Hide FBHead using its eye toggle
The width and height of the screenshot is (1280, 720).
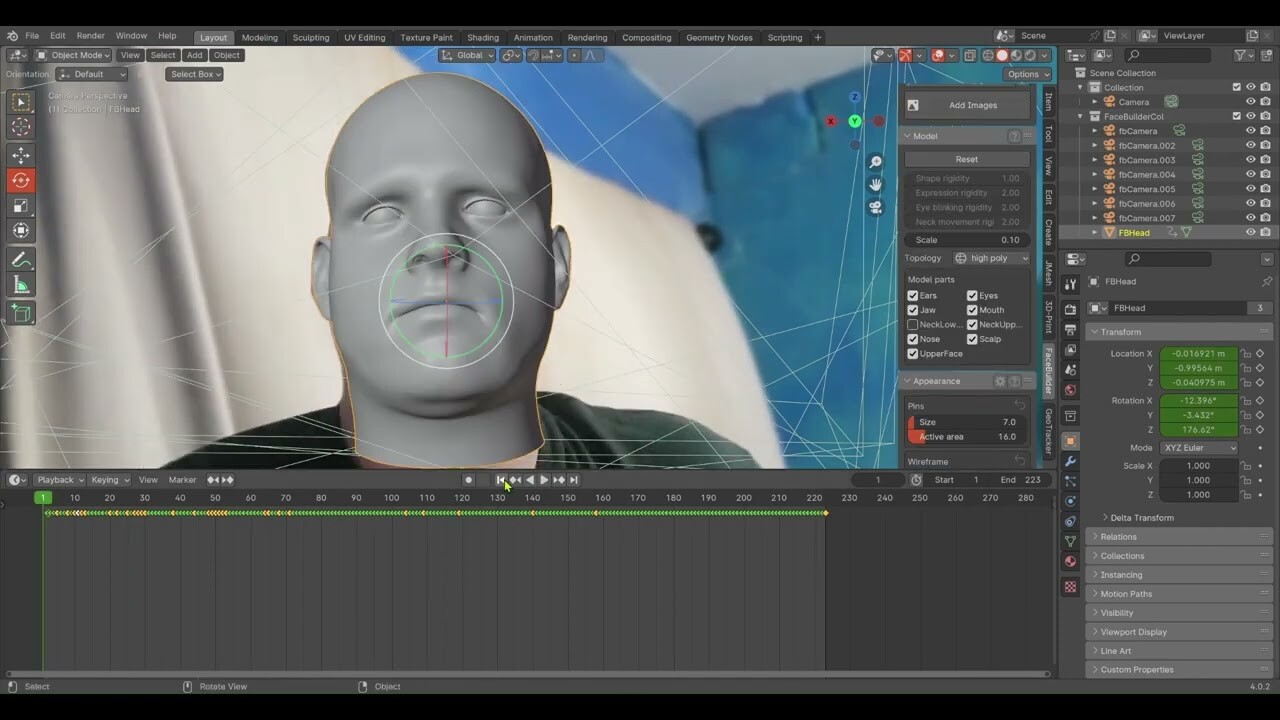click(x=1250, y=232)
